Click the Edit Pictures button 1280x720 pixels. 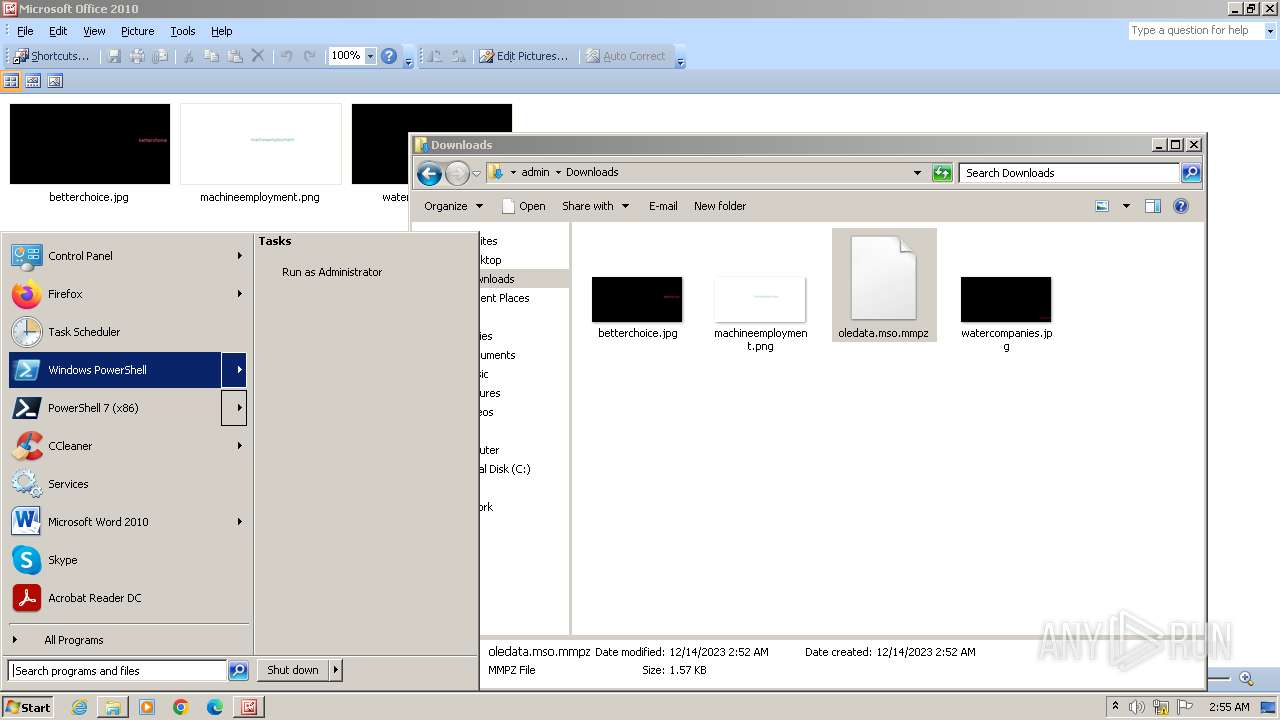(x=523, y=56)
